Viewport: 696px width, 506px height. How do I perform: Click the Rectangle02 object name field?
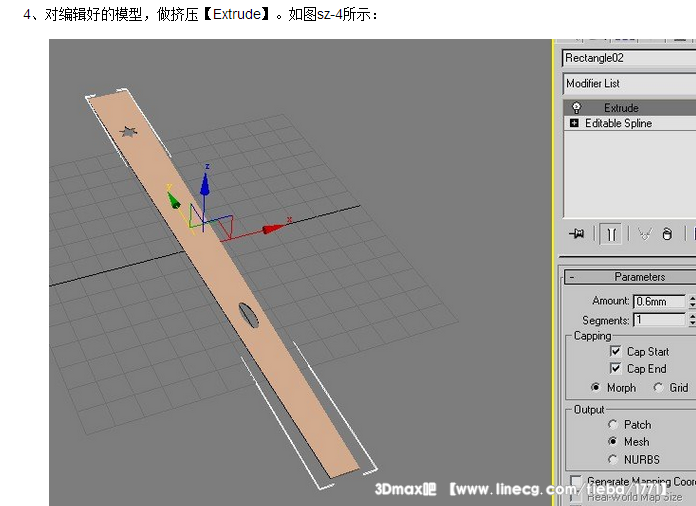[629, 58]
